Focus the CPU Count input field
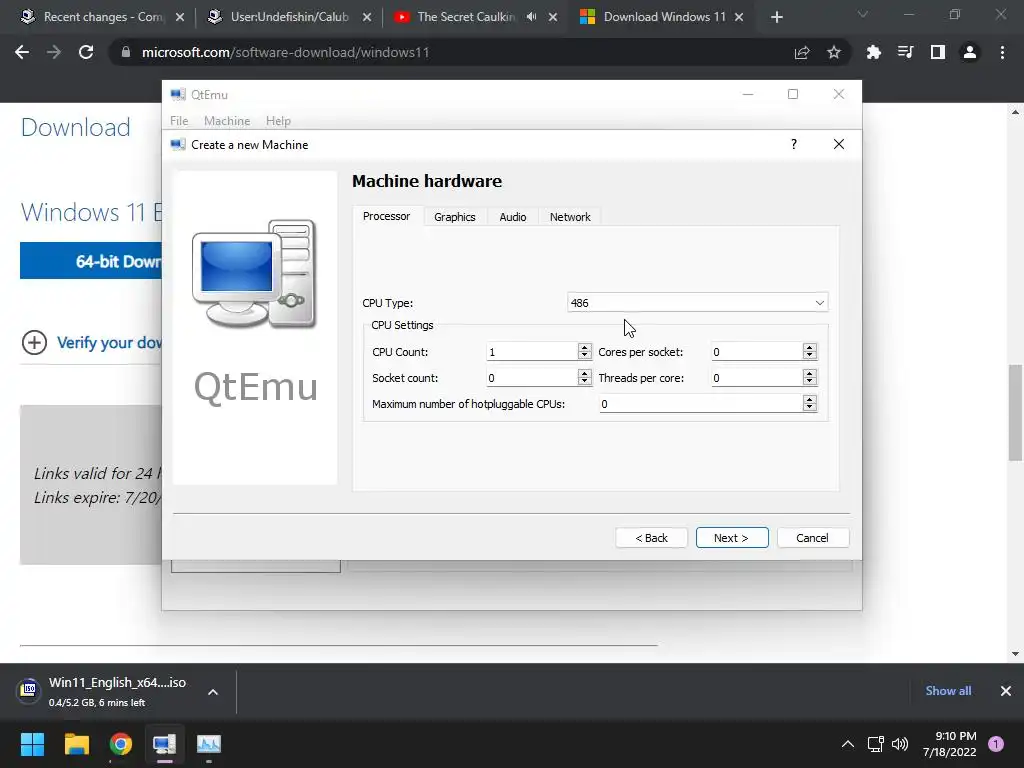Viewport: 1024px width, 768px height. (x=532, y=352)
